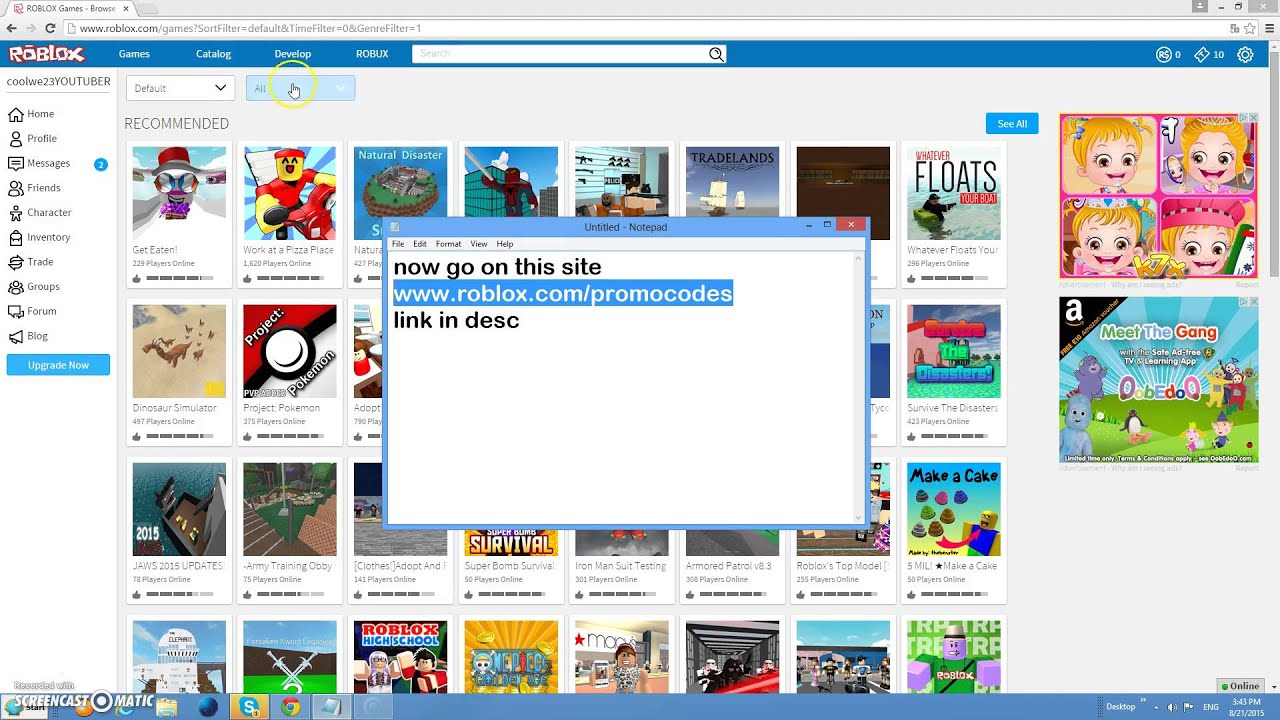Click the Messages unread count badge
Screen dimensions: 1280x720
coord(100,164)
